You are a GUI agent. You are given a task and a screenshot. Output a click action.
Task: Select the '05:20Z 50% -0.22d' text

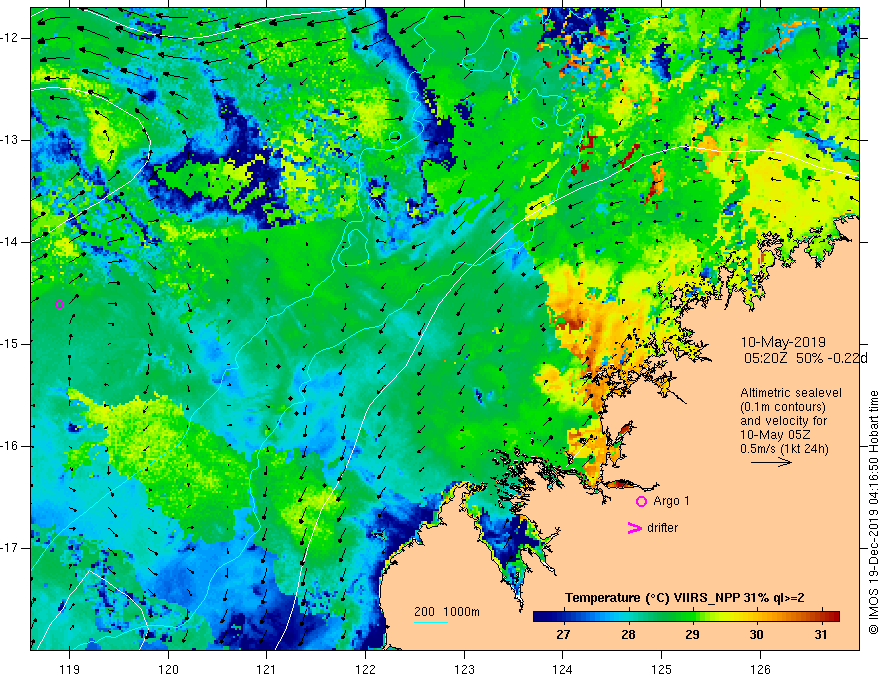pos(806,358)
